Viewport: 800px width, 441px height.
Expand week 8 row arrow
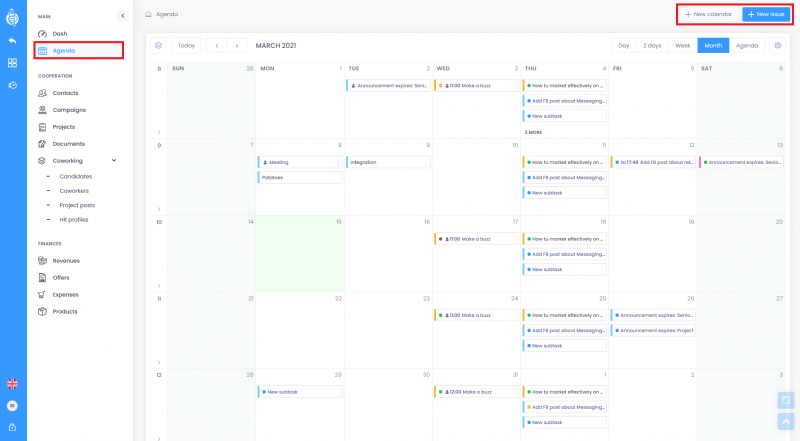159,132
